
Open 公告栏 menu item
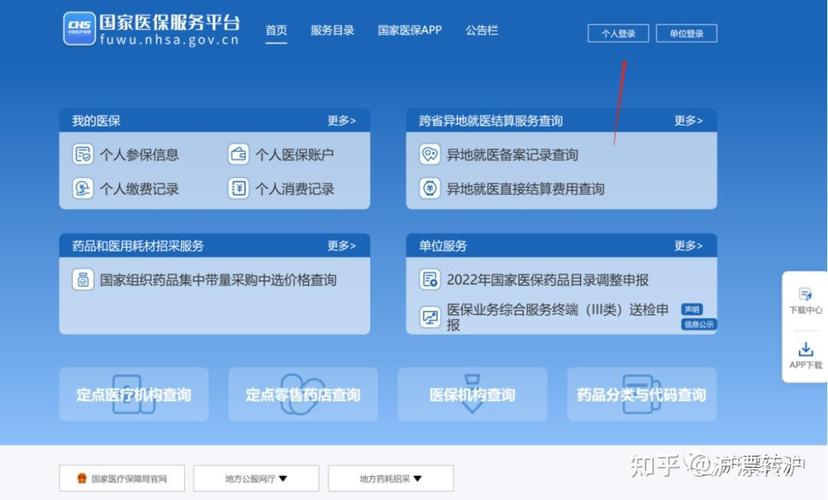click(x=482, y=31)
